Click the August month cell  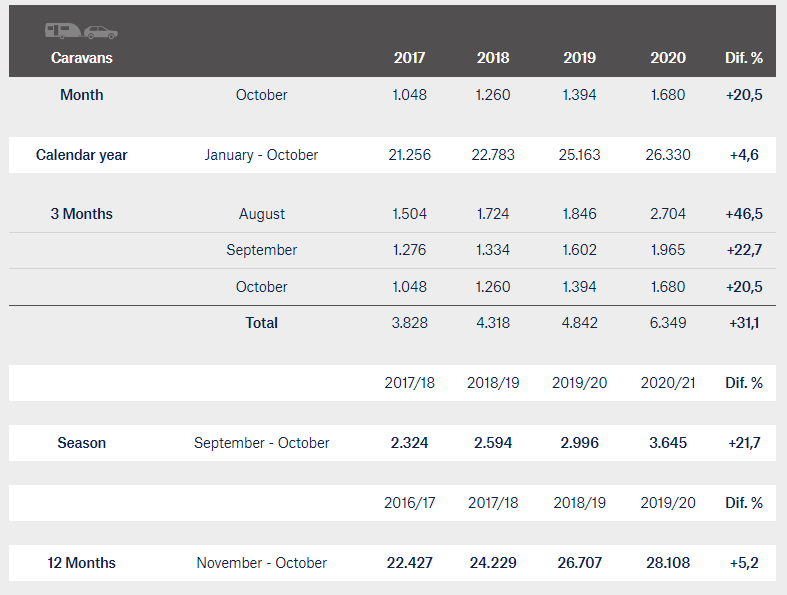(261, 214)
